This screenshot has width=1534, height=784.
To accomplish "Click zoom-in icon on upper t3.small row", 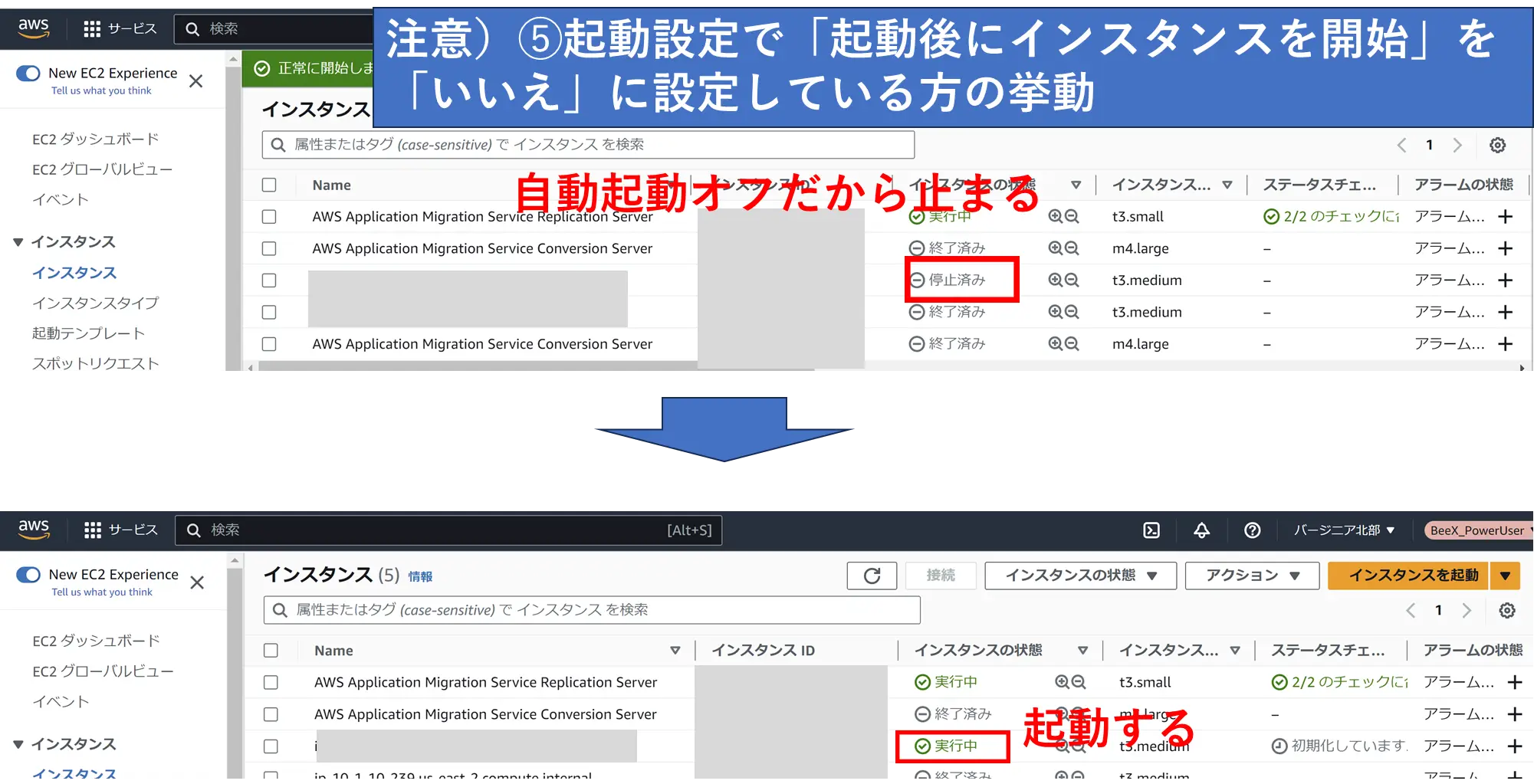I will (1056, 217).
